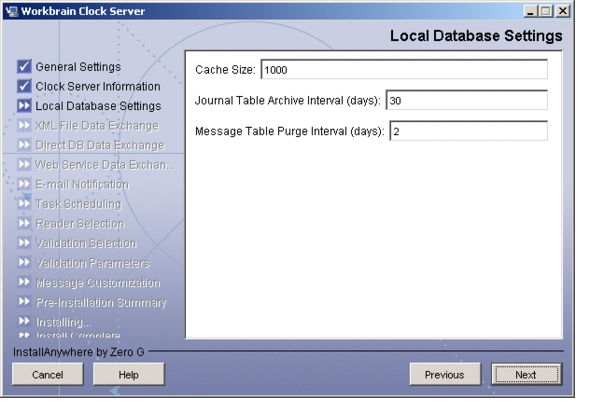Select the E-mail Notification step label
Screen dimensions: 591x415
pyautogui.click(x=82, y=184)
